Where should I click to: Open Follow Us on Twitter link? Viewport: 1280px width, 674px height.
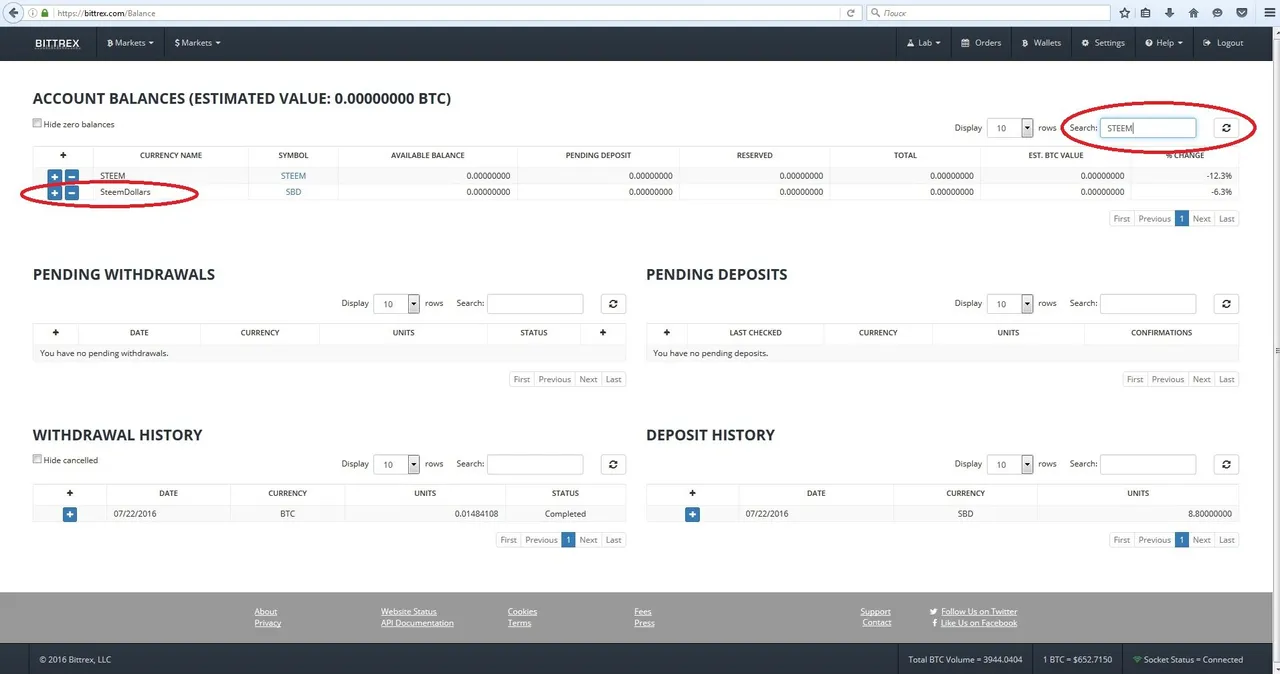pos(979,612)
